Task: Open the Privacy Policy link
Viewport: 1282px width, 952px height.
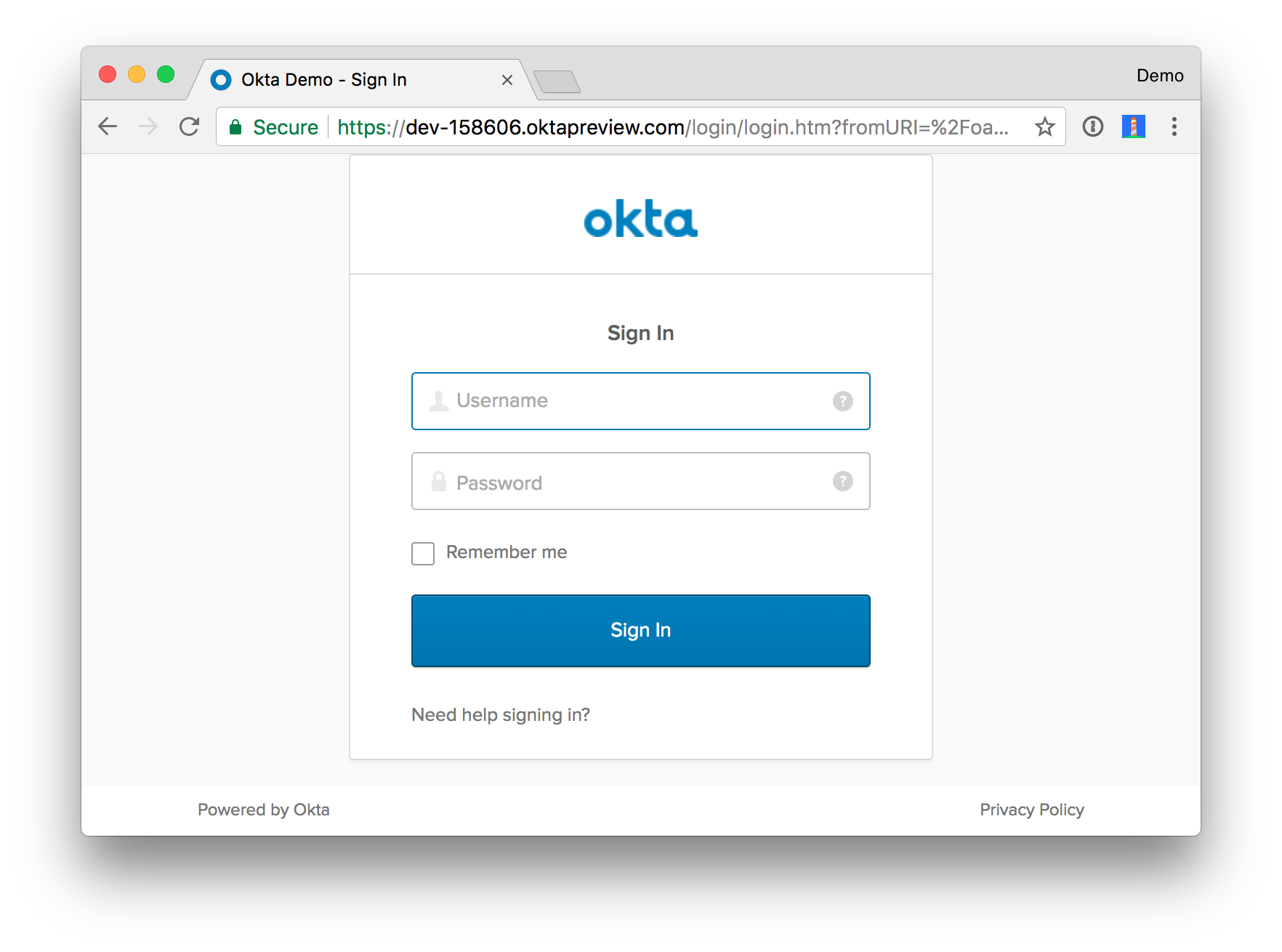Action: coord(1031,810)
